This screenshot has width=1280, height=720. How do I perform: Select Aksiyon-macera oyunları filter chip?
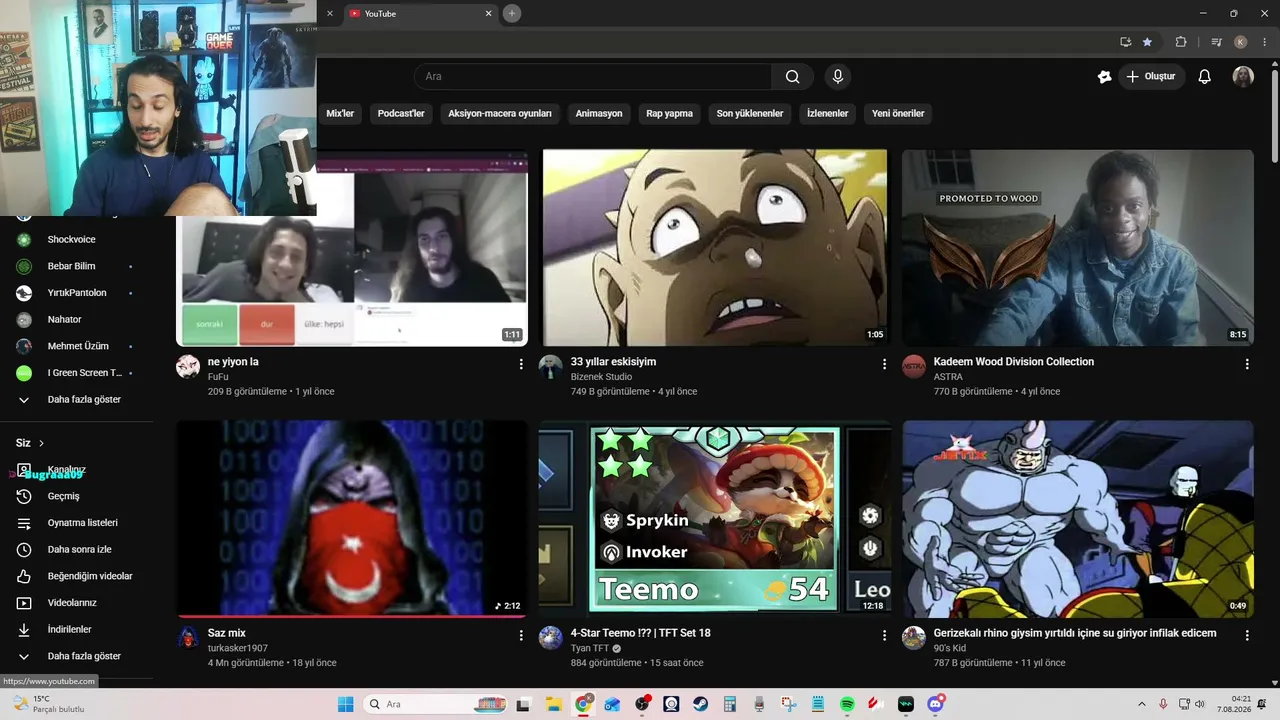(x=500, y=114)
